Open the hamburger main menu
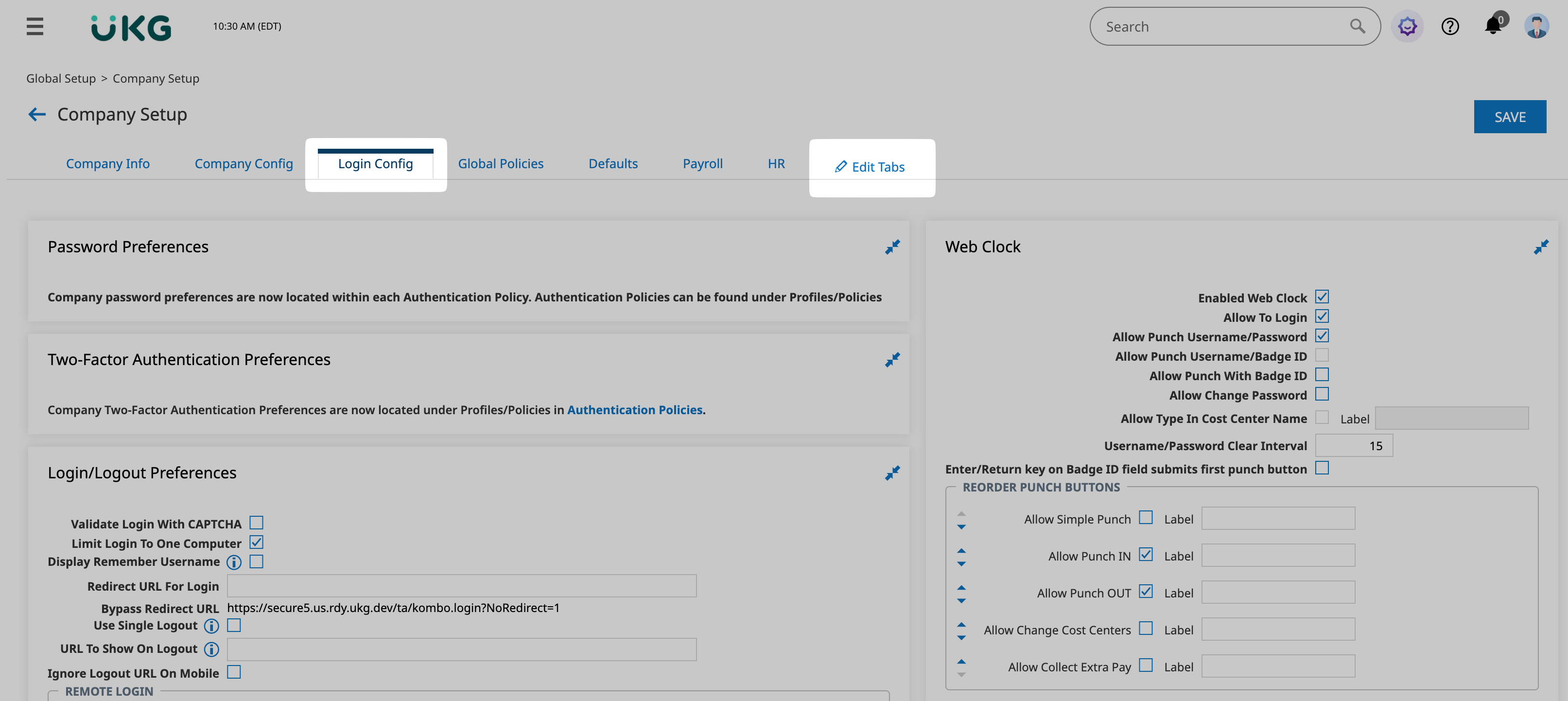The width and height of the screenshot is (1568, 701). tap(35, 26)
